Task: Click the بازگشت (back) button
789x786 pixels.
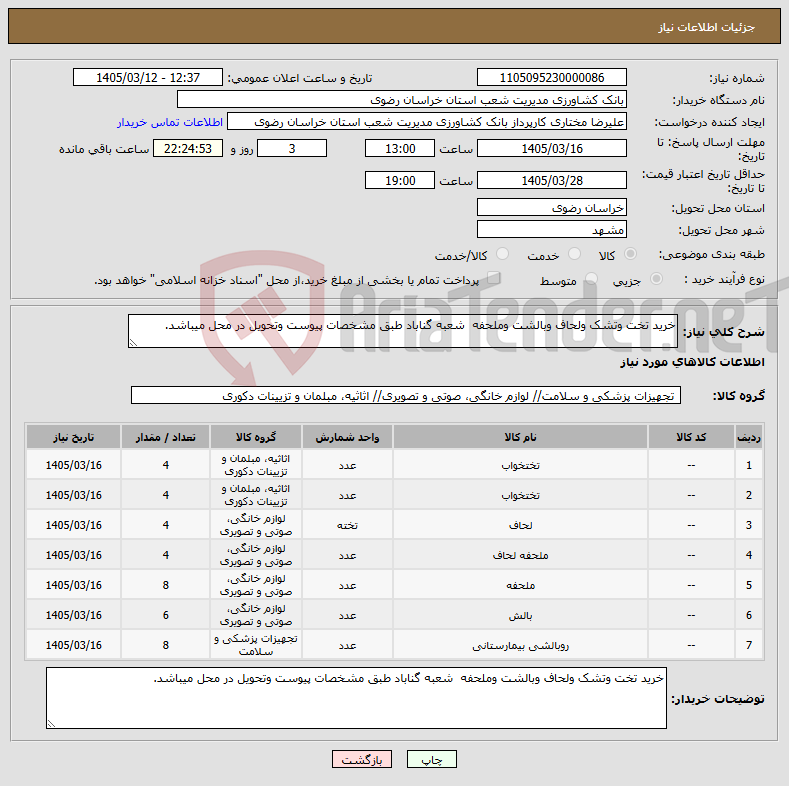Action: point(362,759)
